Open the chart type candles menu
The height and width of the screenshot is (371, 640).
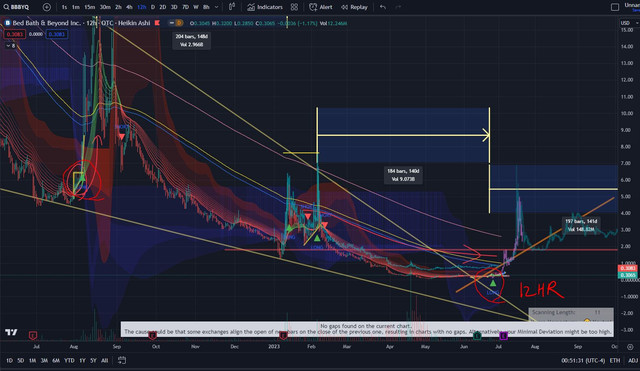pyautogui.click(x=231, y=7)
